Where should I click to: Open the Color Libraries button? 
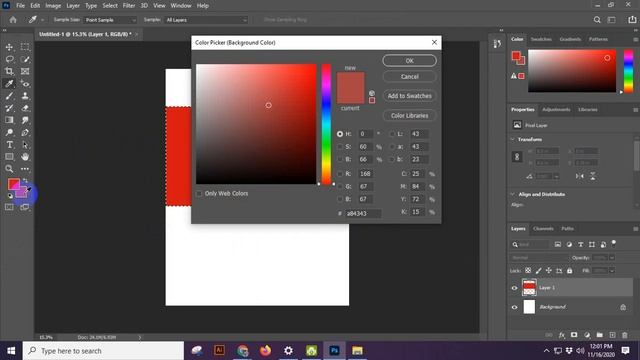(409, 116)
